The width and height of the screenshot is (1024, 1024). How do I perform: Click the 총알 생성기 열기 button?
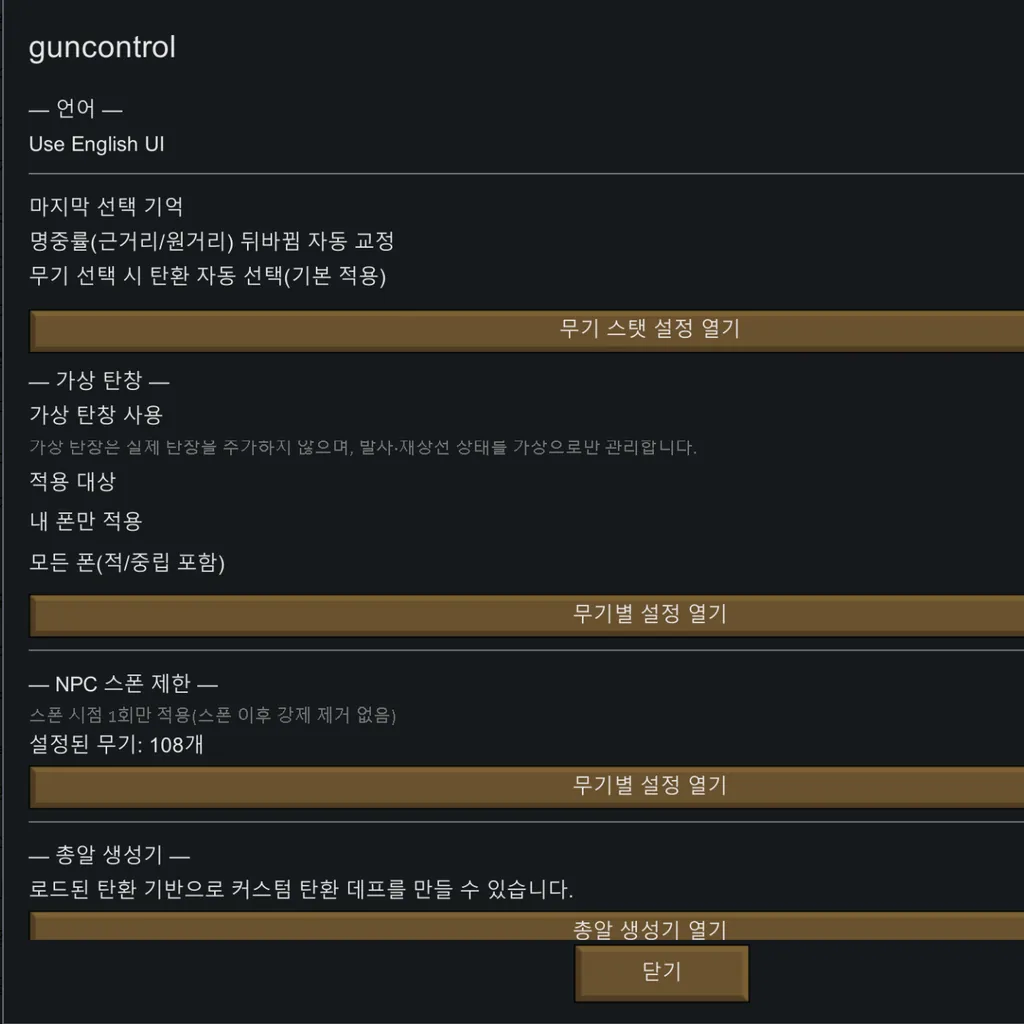click(x=649, y=929)
